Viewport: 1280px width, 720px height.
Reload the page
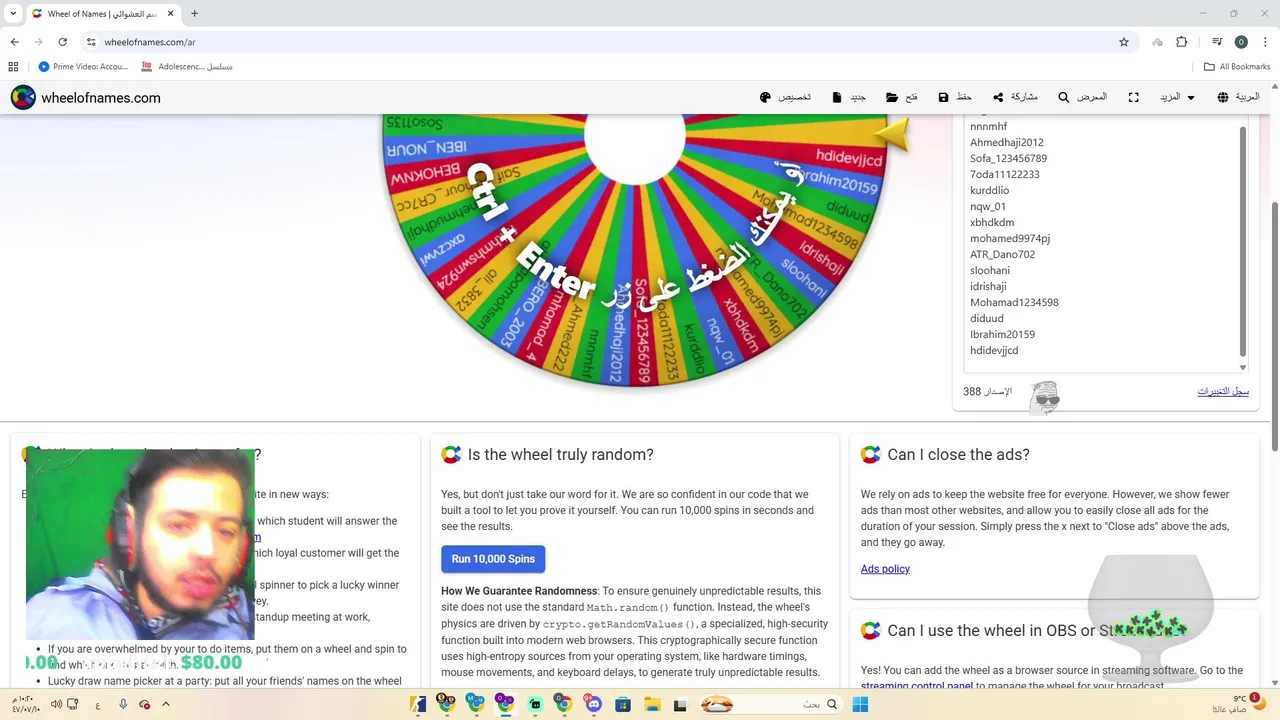click(x=62, y=42)
